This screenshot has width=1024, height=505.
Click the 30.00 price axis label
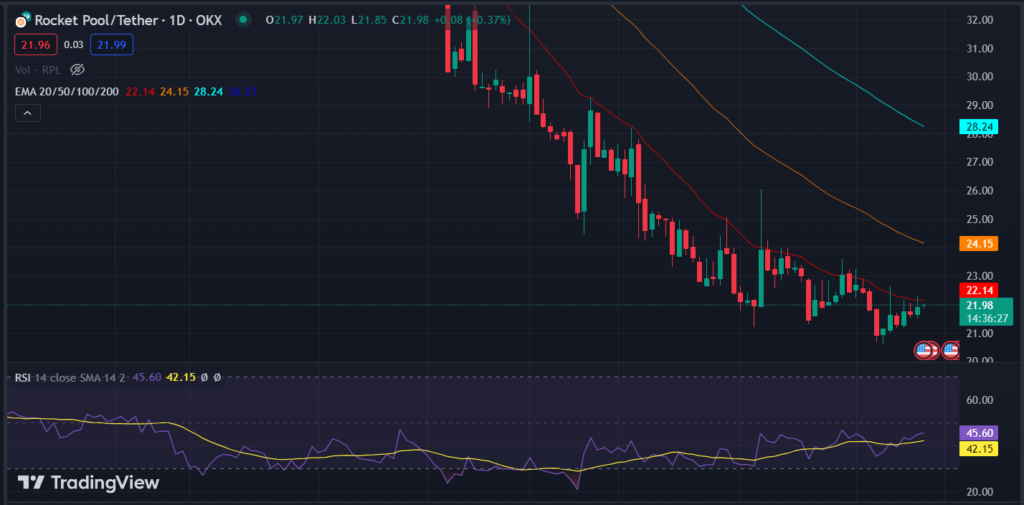pos(980,76)
